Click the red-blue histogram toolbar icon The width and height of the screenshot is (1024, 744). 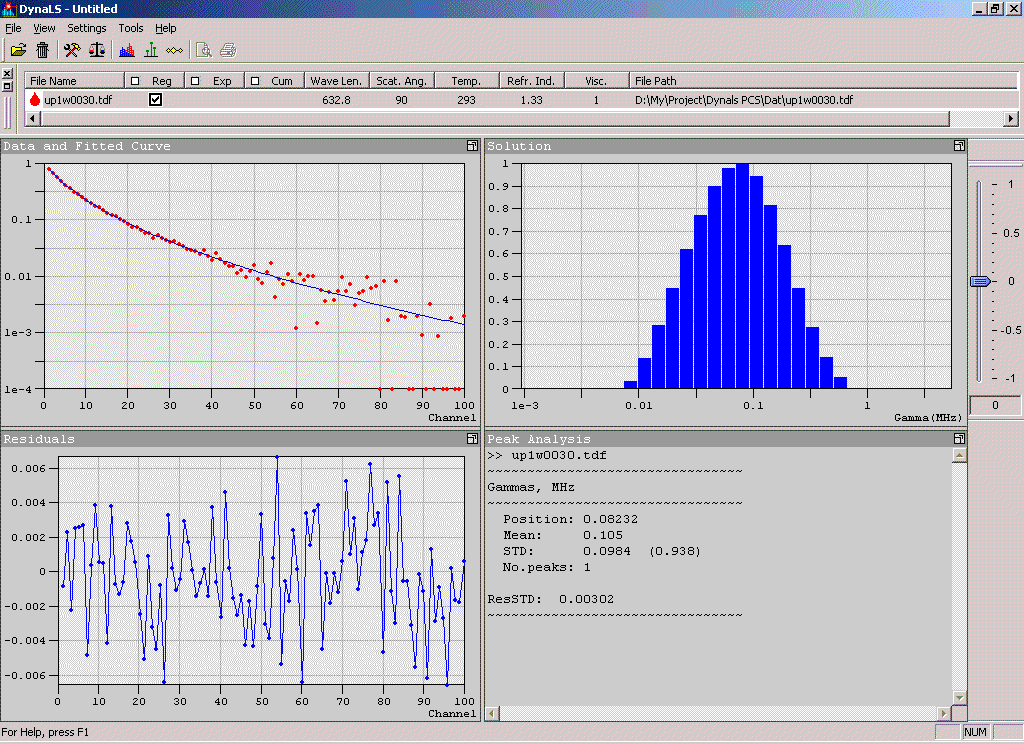(127, 50)
